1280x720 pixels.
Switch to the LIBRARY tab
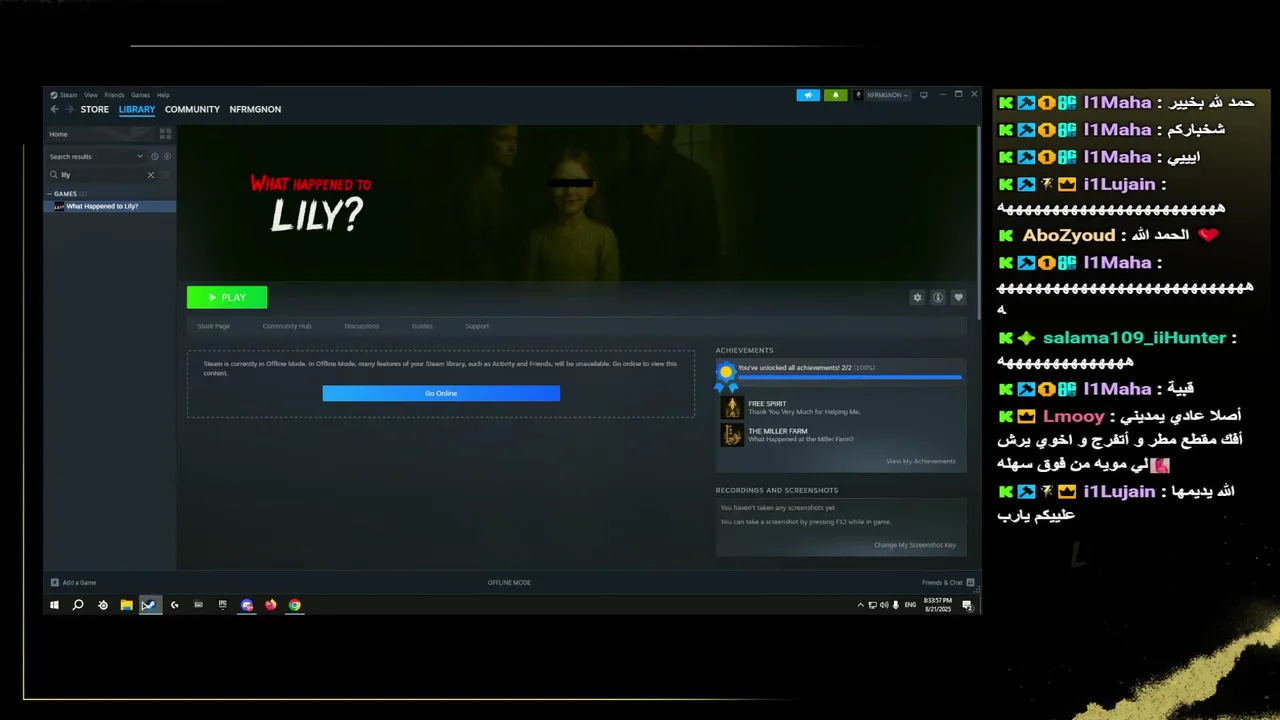pos(137,109)
